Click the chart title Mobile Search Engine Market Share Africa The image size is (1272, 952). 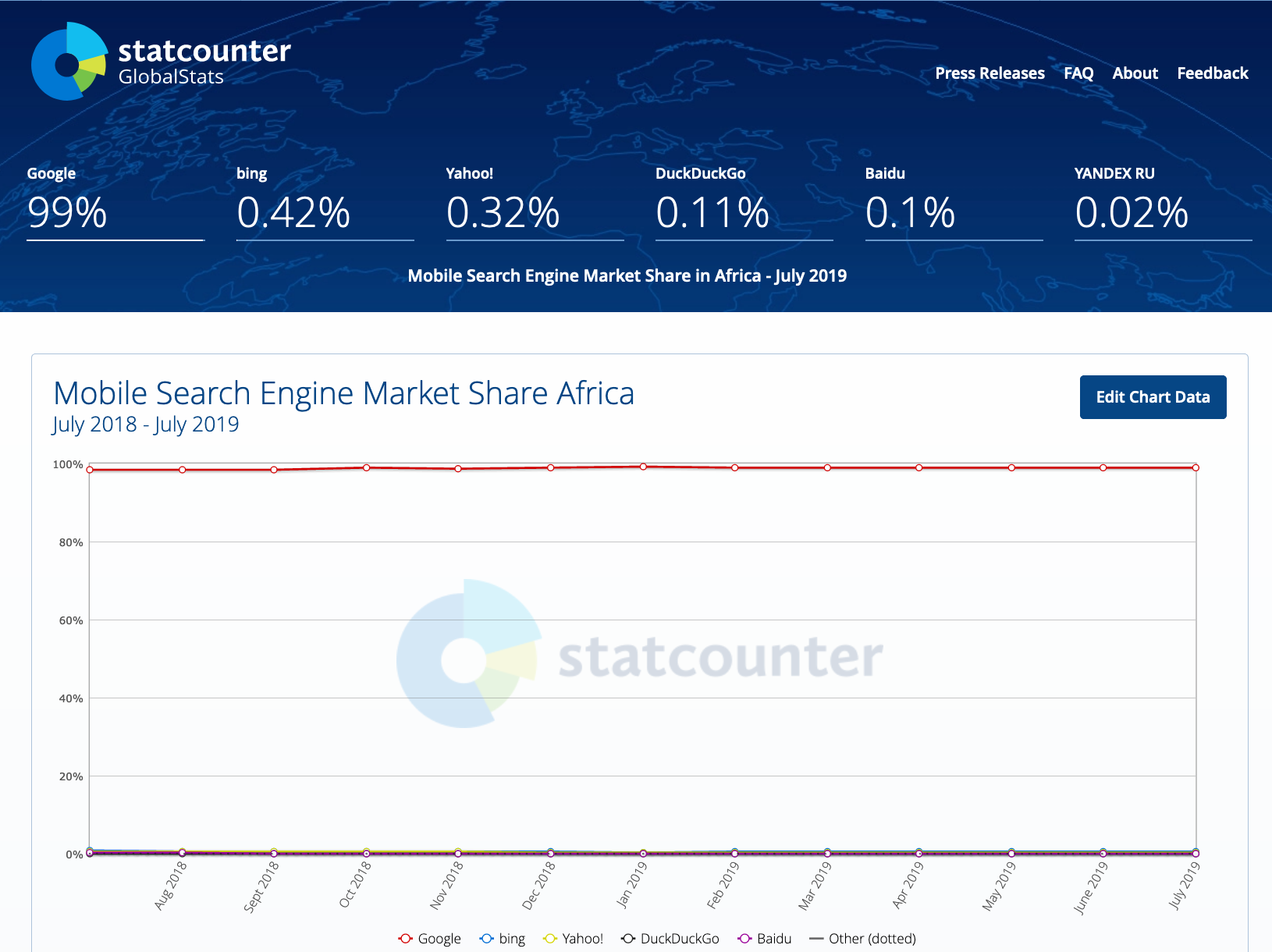[x=343, y=393]
